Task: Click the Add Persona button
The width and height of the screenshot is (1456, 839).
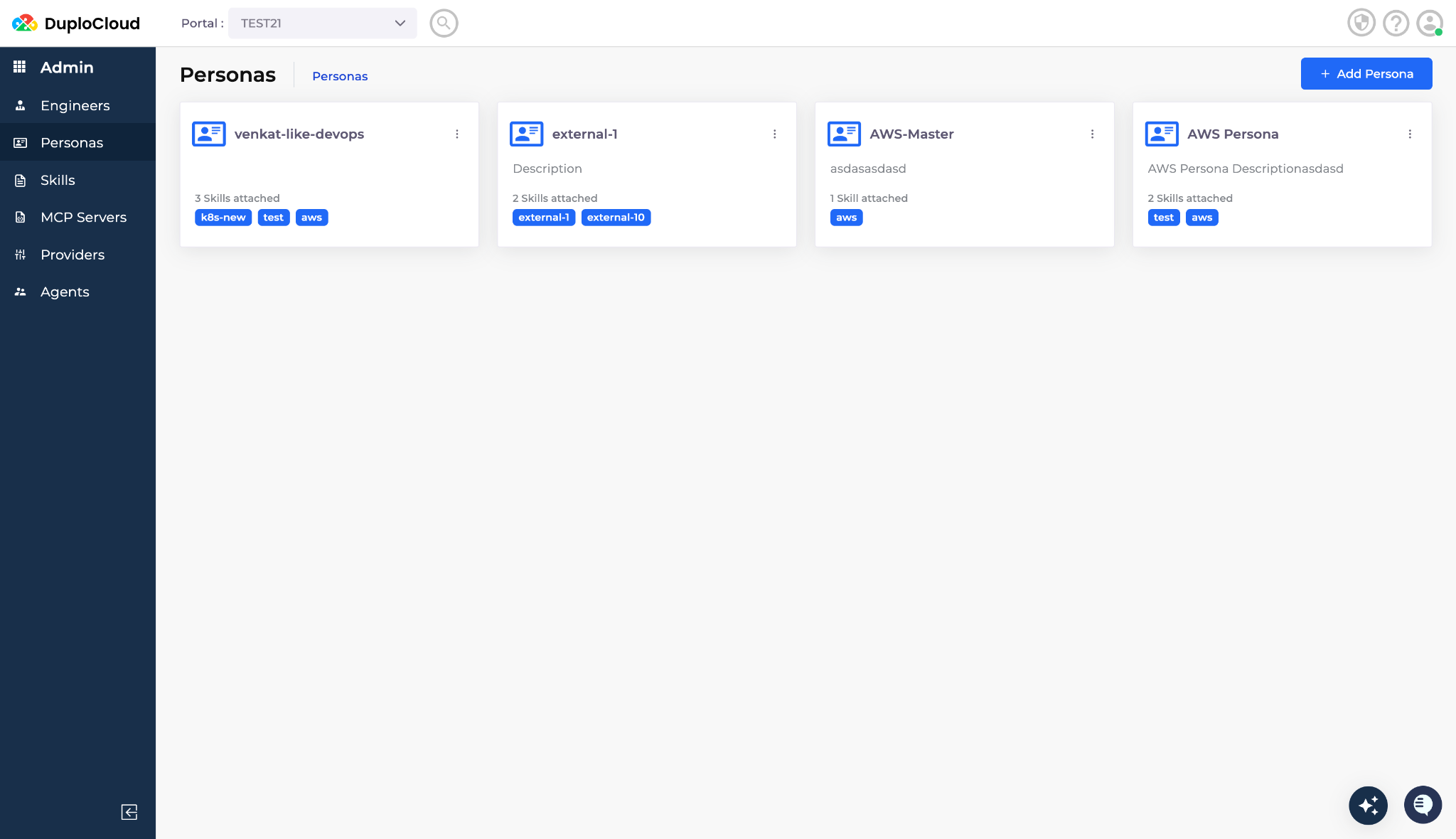Action: (x=1366, y=74)
